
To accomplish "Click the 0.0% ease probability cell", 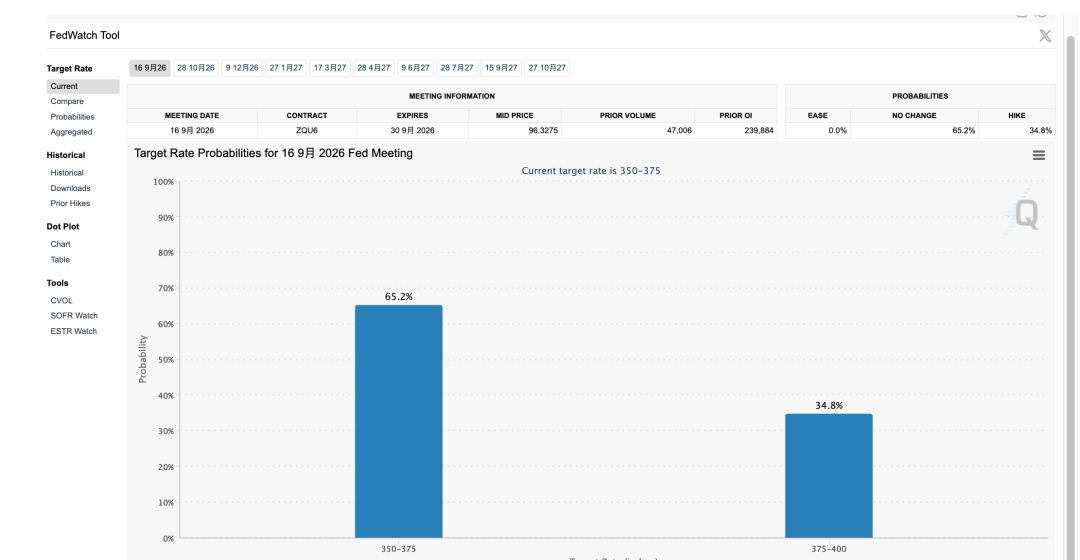I will tap(818, 130).
